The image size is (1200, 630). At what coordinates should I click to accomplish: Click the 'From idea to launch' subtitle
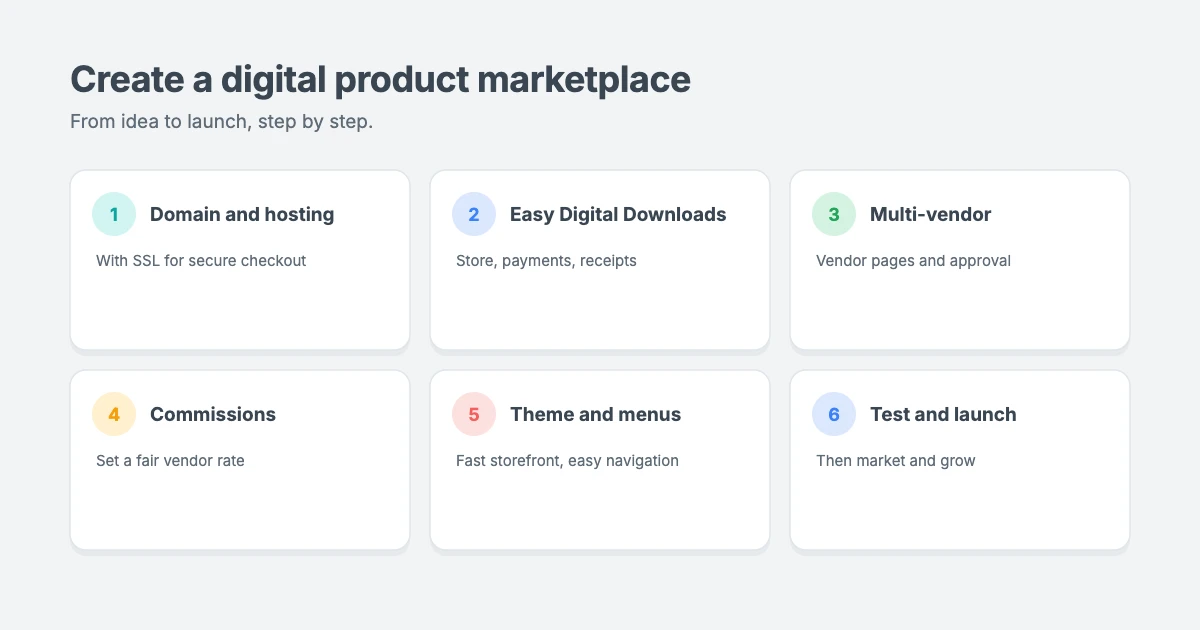point(221,122)
